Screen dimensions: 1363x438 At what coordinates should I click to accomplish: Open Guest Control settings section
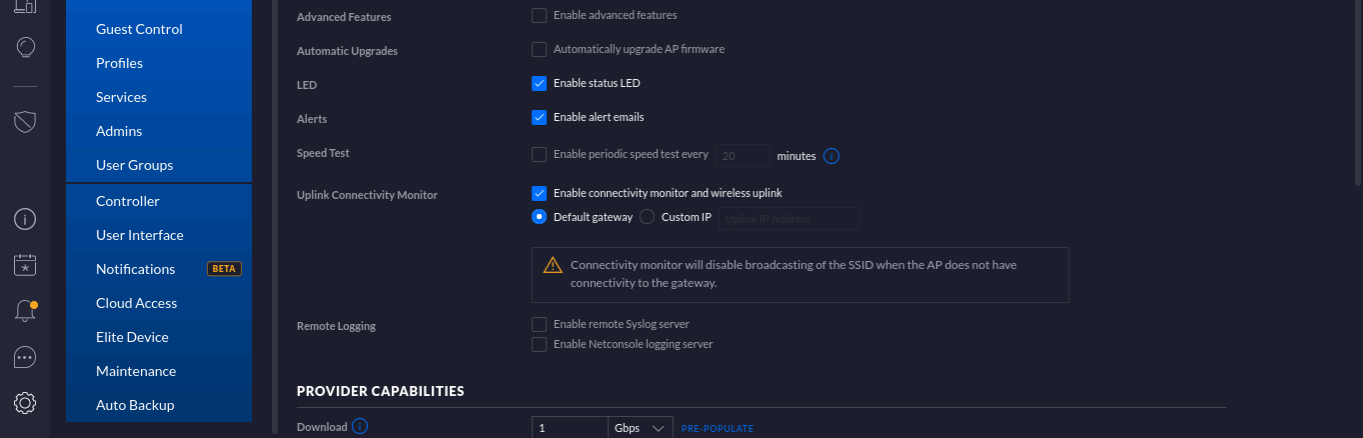(139, 29)
